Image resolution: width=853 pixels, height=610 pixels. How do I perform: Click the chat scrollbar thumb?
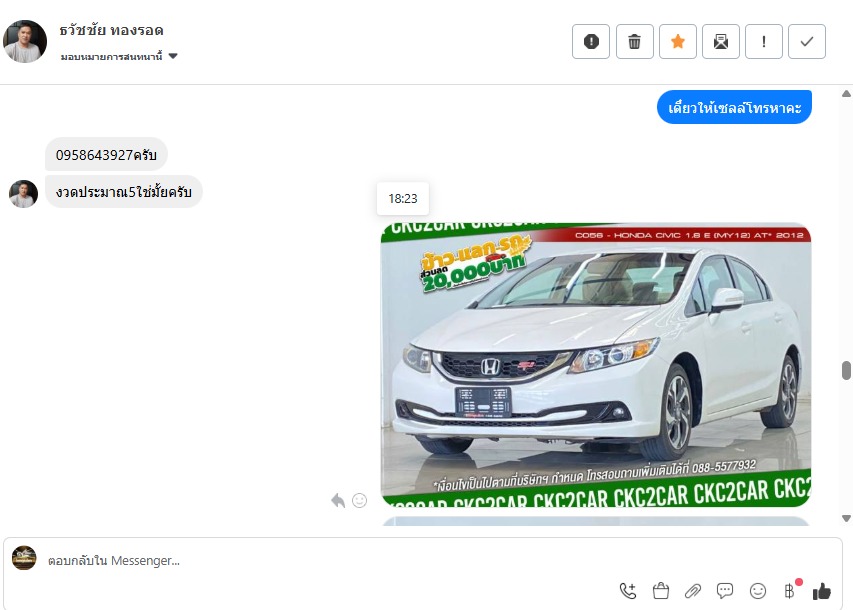tap(846, 370)
